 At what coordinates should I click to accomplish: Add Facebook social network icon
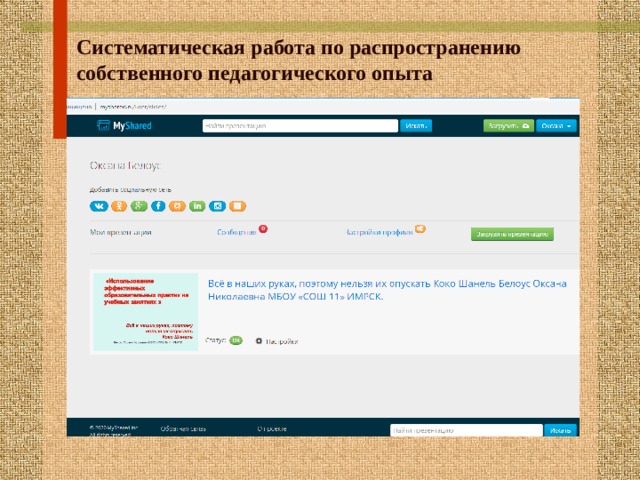pos(158,206)
